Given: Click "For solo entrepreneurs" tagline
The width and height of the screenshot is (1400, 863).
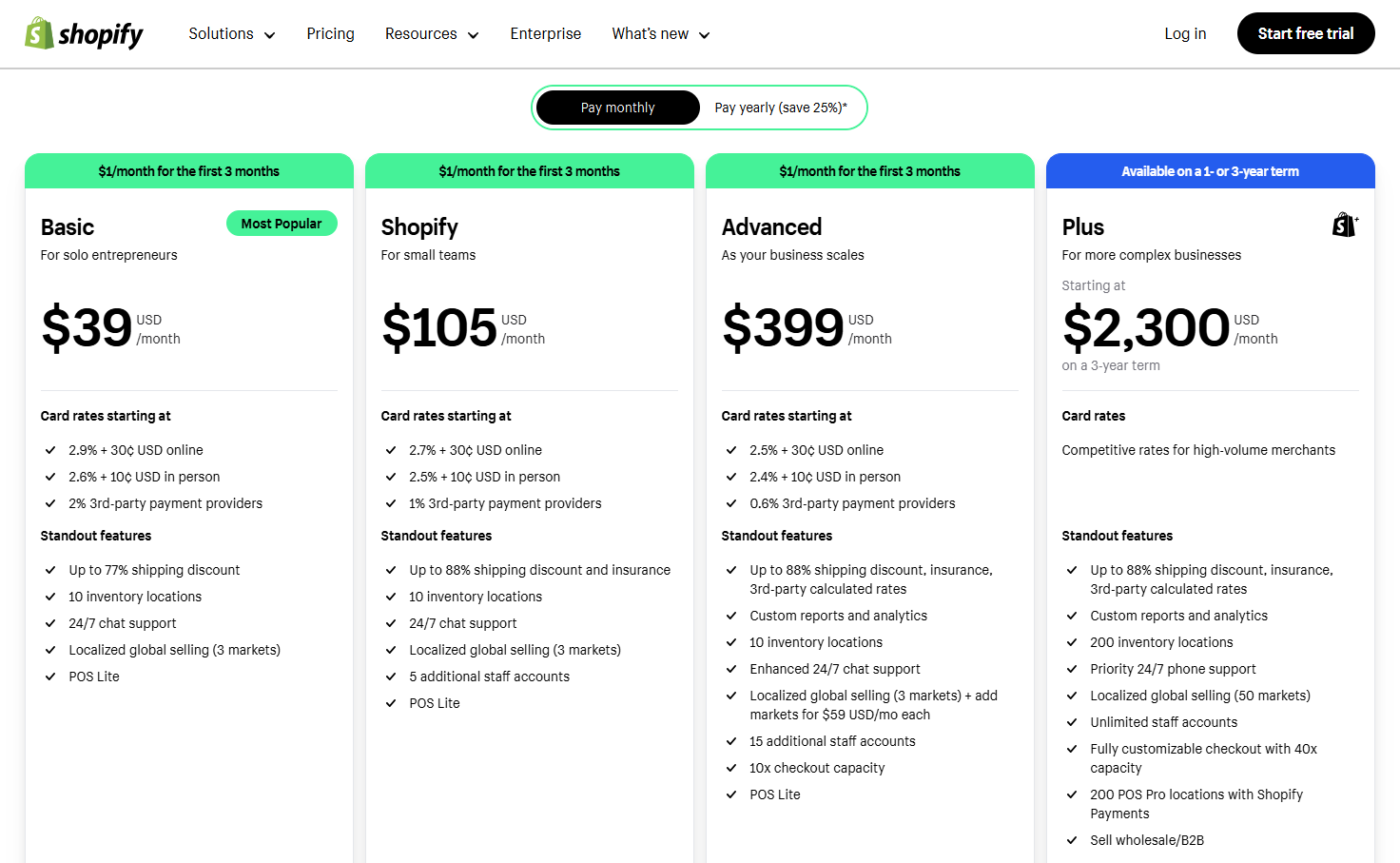Looking at the screenshot, I should coord(108,255).
